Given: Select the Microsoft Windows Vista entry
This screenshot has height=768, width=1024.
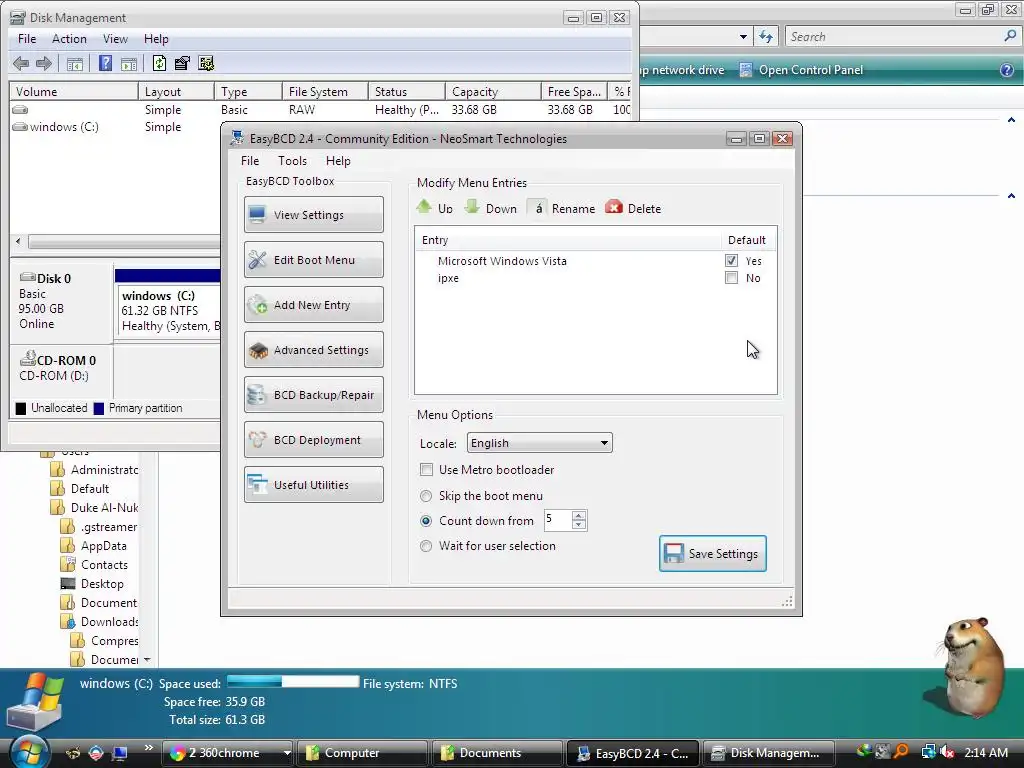Looking at the screenshot, I should coord(502,261).
